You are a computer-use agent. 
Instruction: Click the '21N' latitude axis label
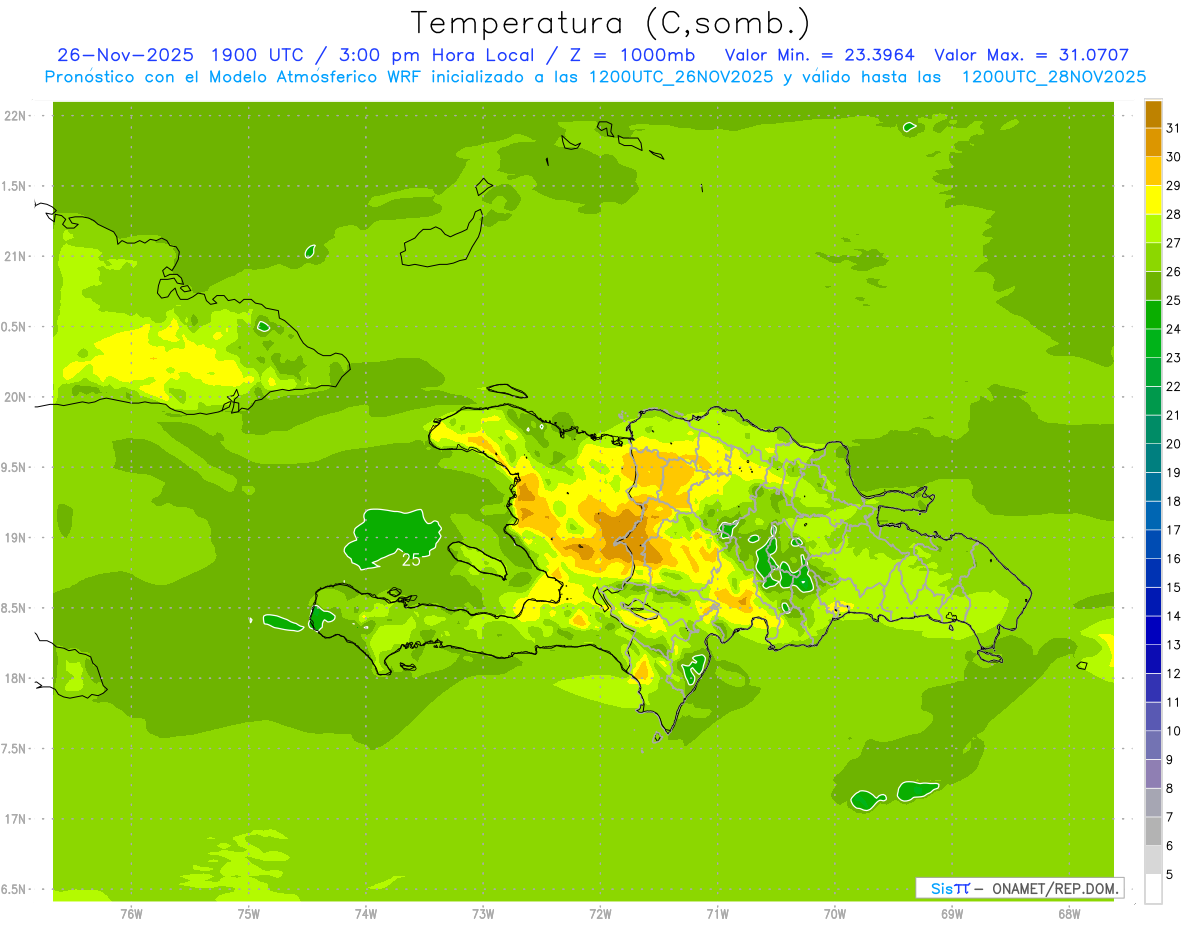pyautogui.click(x=16, y=256)
